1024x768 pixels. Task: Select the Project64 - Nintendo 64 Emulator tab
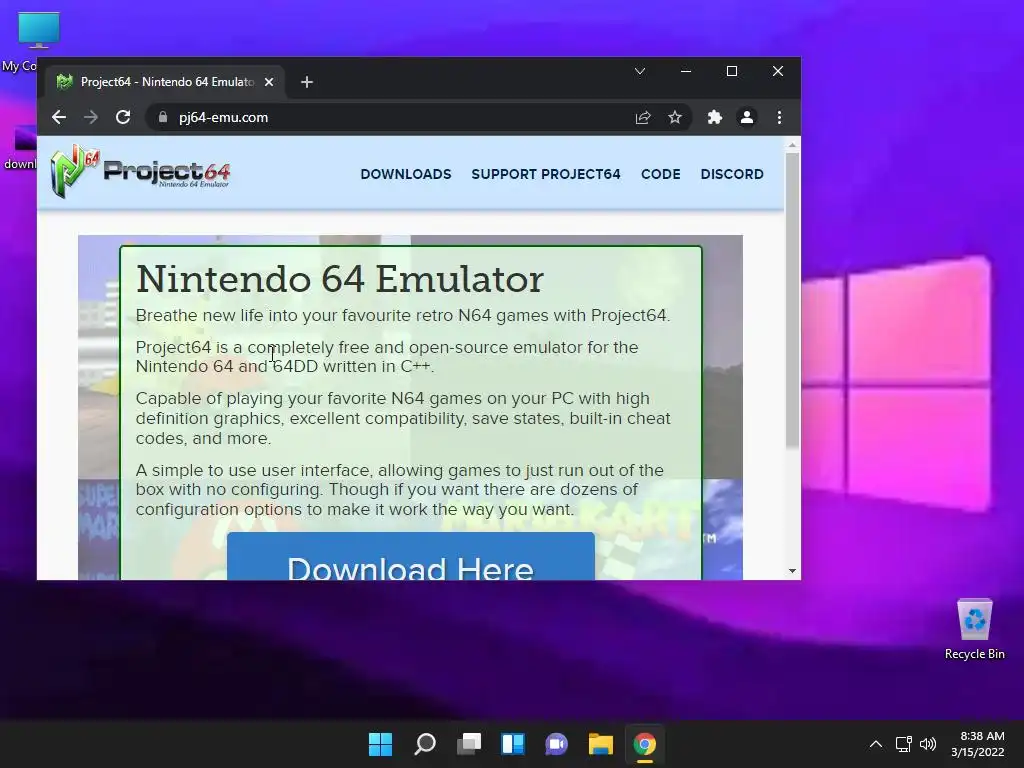(165, 82)
